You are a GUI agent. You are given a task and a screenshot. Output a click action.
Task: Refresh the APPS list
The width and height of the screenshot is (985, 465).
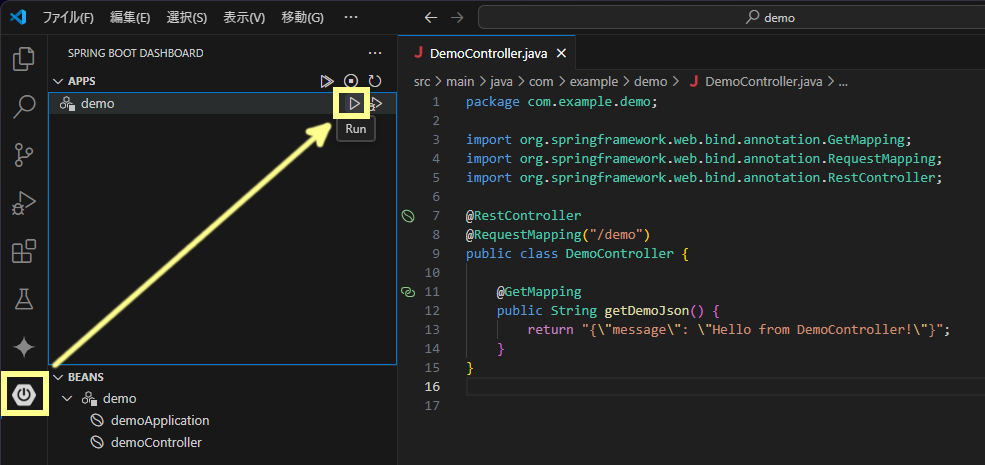(x=375, y=81)
